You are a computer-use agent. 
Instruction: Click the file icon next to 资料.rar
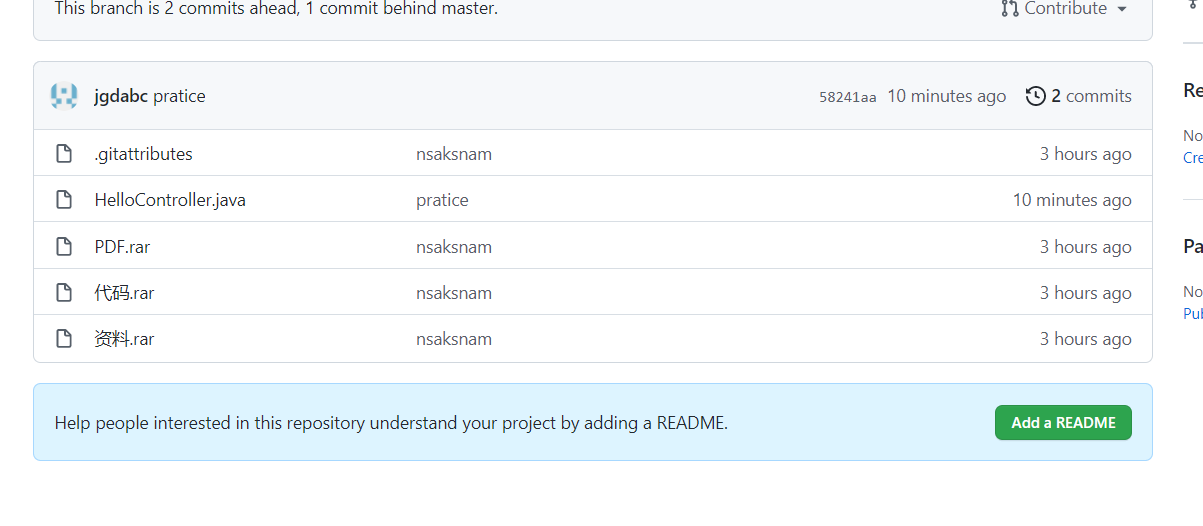64,339
